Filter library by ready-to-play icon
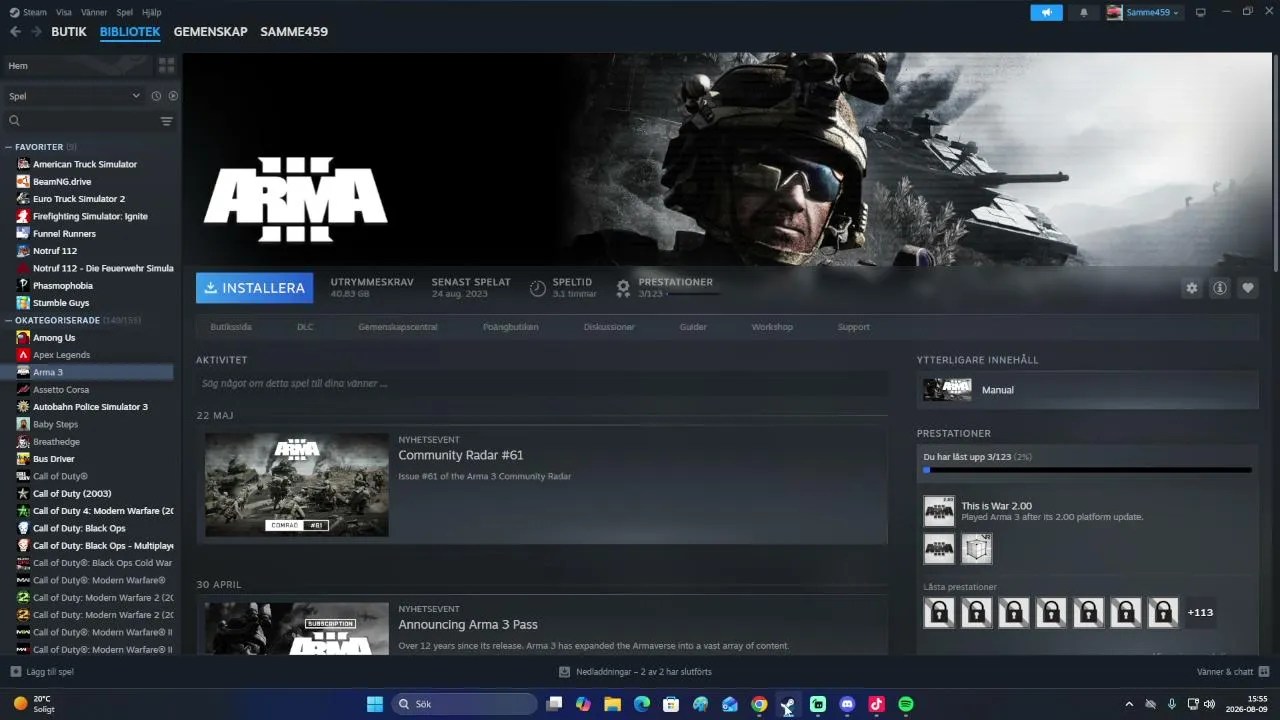Screen dimensions: 1280x720 (x=173, y=96)
